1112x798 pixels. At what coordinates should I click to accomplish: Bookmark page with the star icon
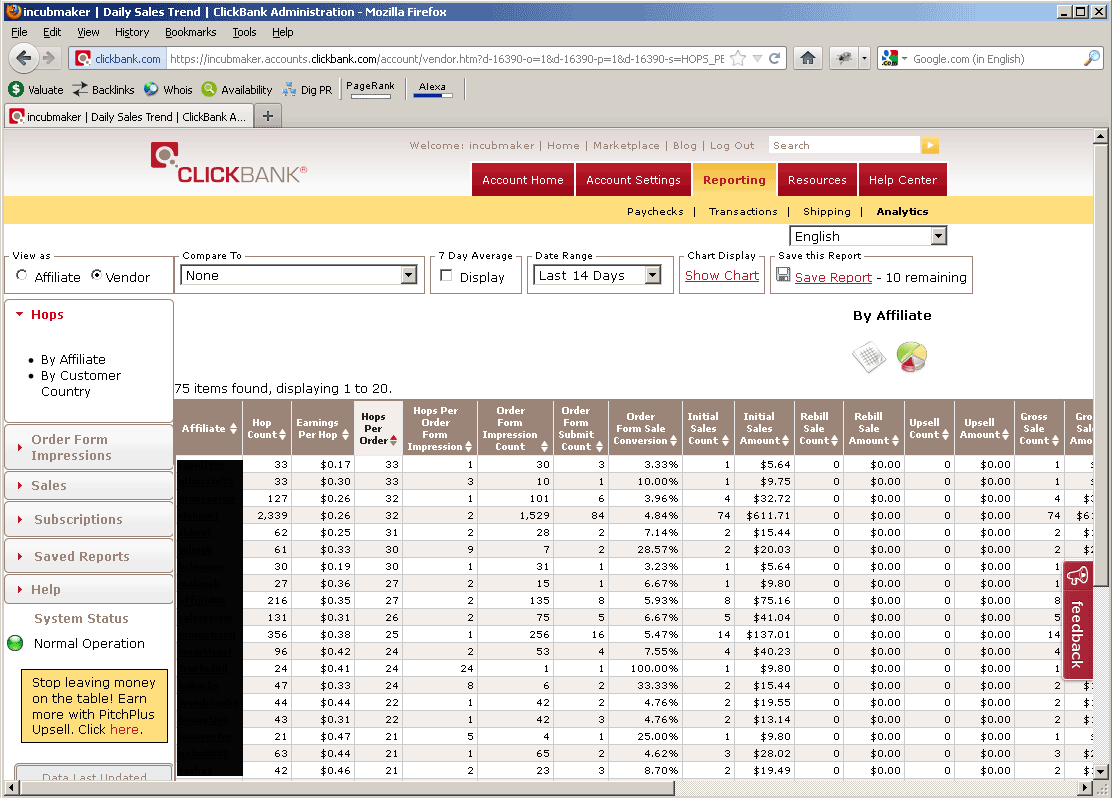click(x=738, y=59)
